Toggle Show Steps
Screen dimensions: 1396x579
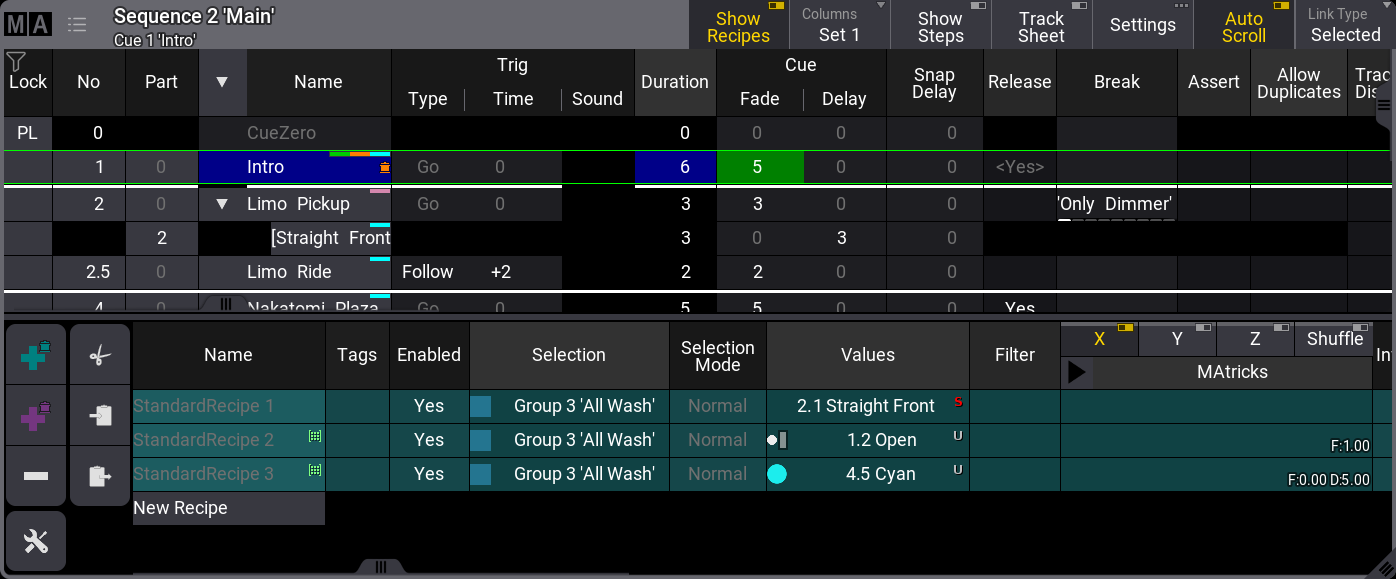click(940, 26)
